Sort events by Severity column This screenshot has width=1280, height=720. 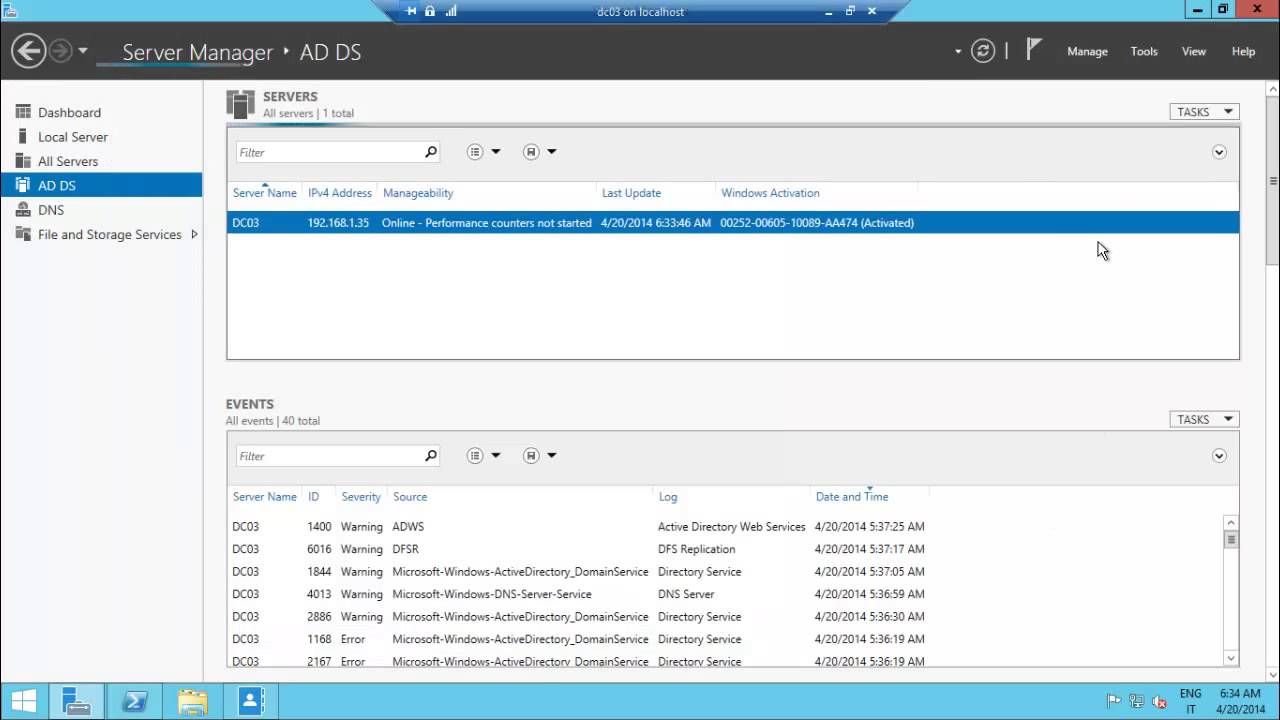point(361,497)
